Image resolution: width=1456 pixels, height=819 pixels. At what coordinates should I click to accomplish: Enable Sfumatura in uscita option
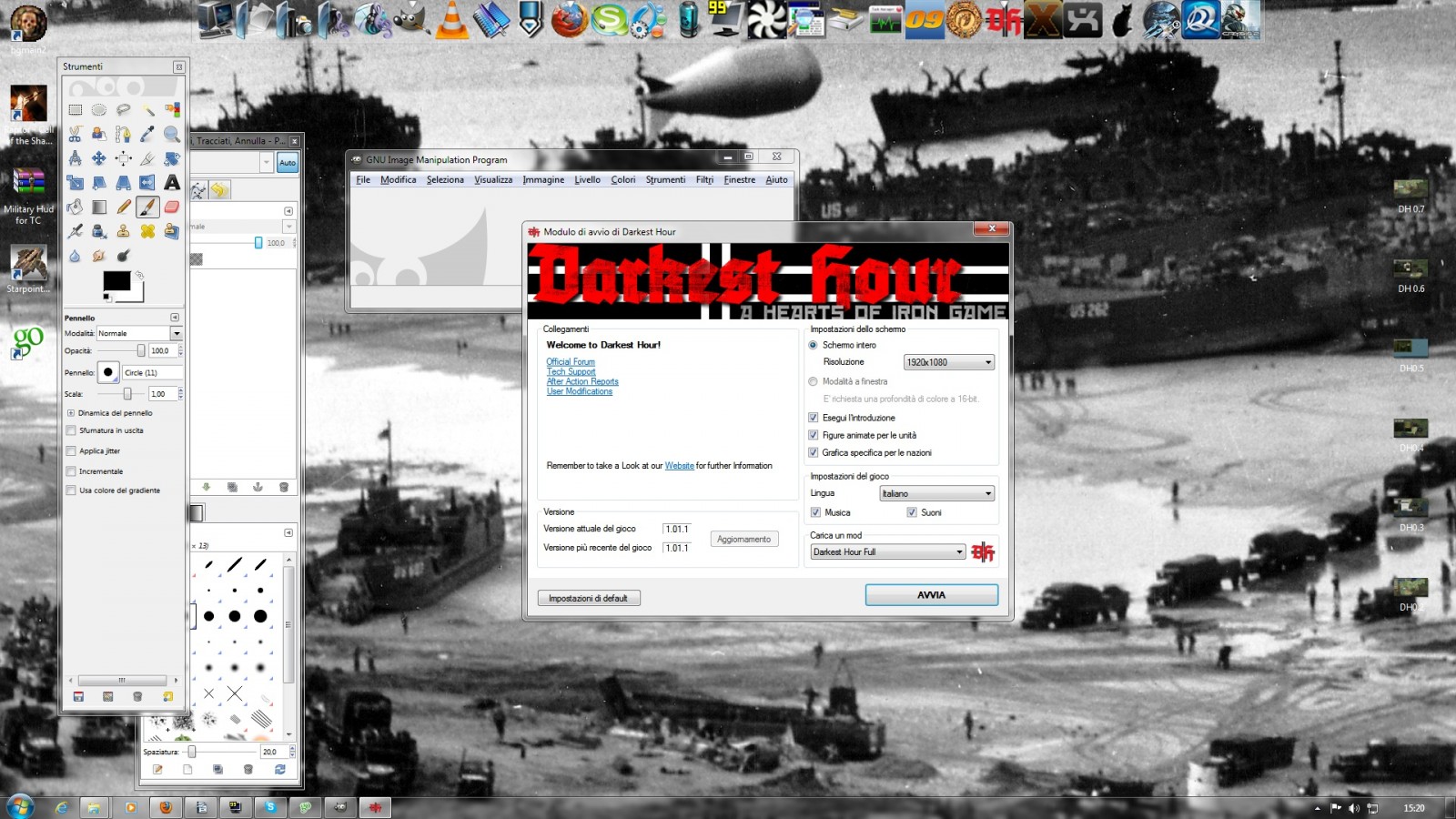[x=71, y=430]
